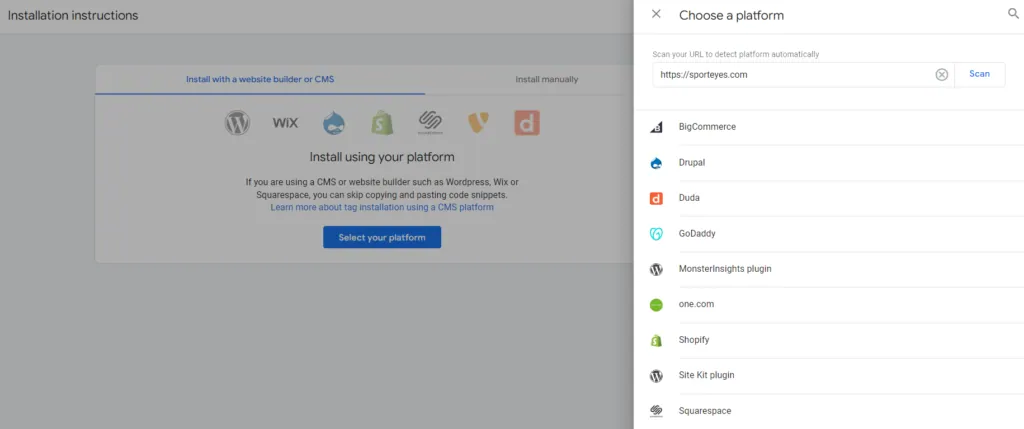Image resolution: width=1024 pixels, height=429 pixels.
Task: Click the WordPress logo in installation card
Action: point(237,123)
